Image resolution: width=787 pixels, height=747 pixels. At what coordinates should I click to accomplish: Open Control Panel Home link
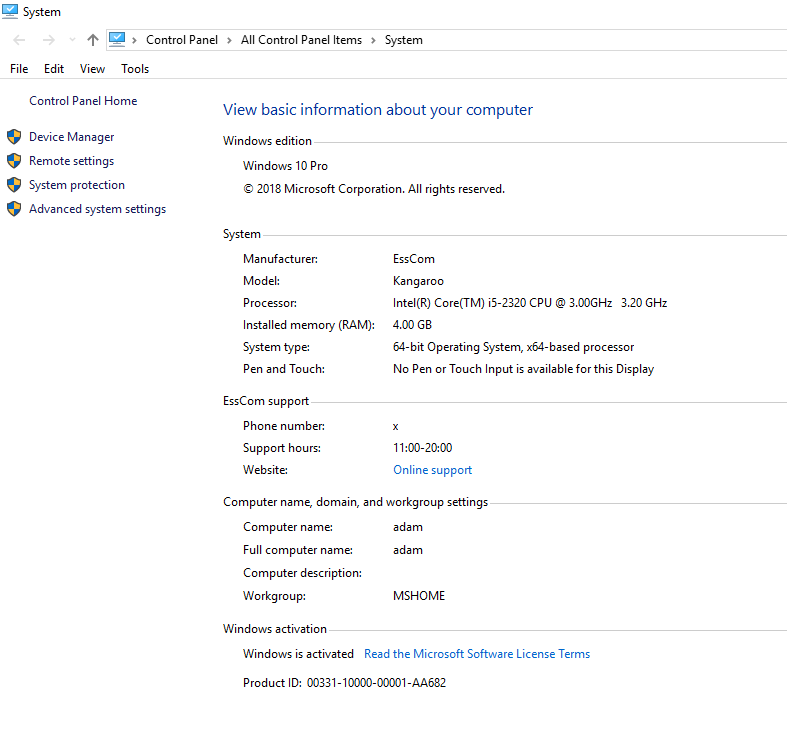pos(83,101)
